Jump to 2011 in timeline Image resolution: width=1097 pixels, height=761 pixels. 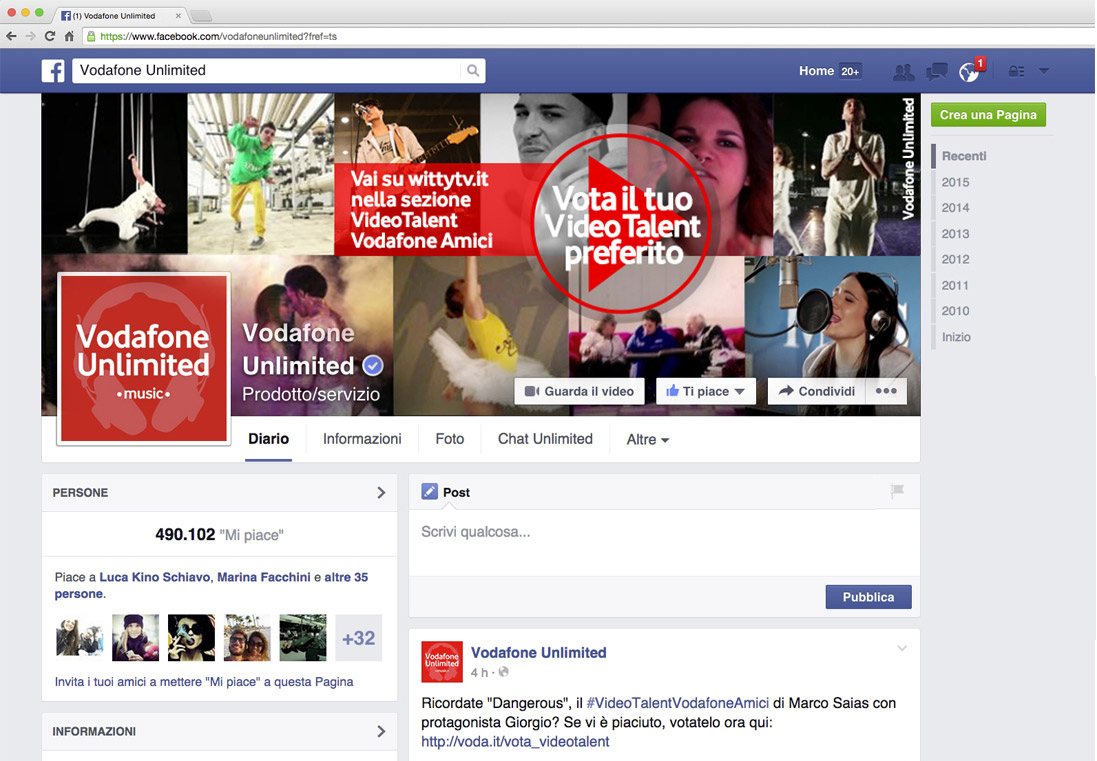point(955,285)
